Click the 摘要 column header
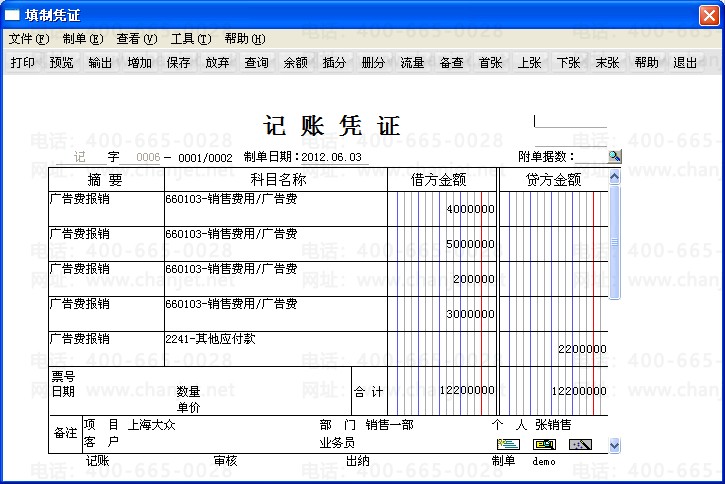This screenshot has width=725, height=484. tap(106, 179)
